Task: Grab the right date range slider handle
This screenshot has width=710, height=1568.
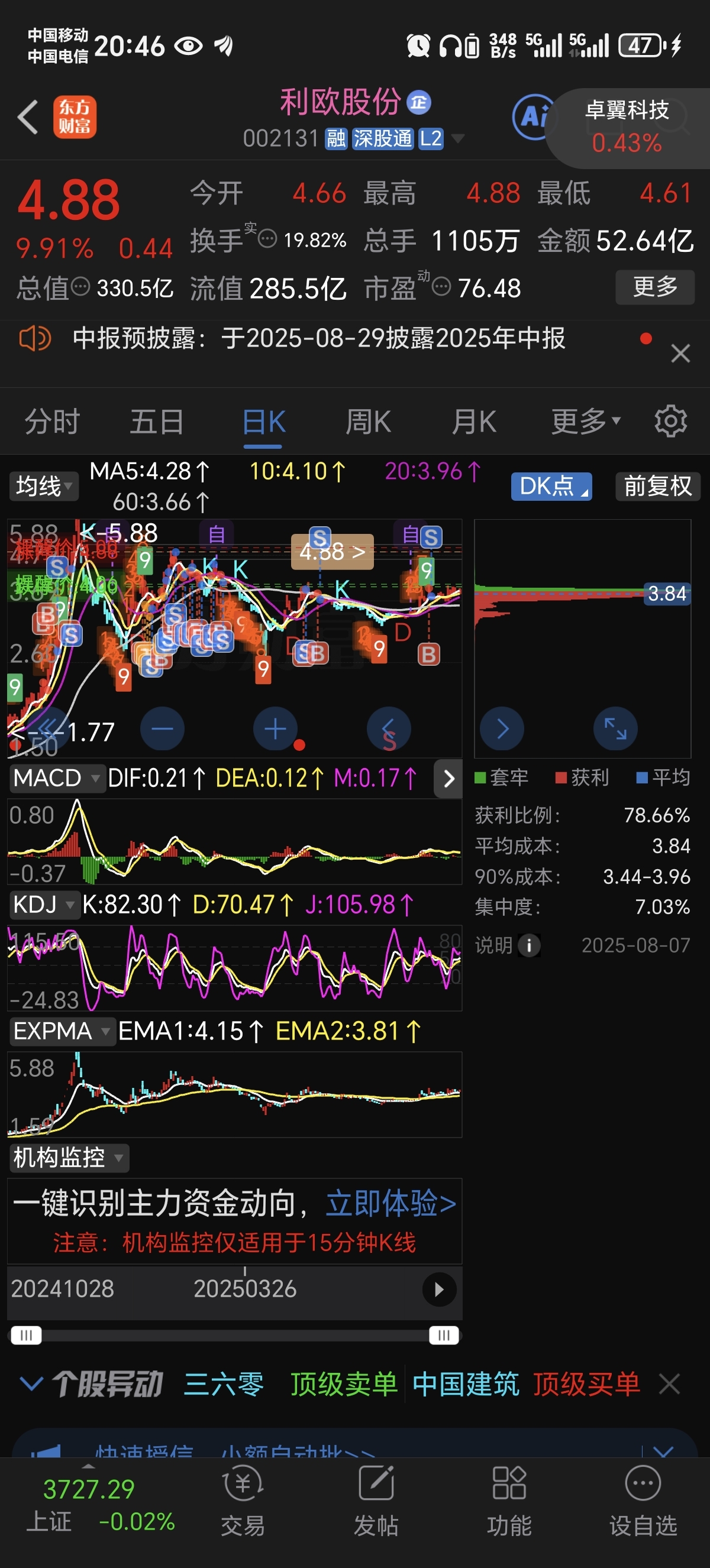Action: [444, 1336]
